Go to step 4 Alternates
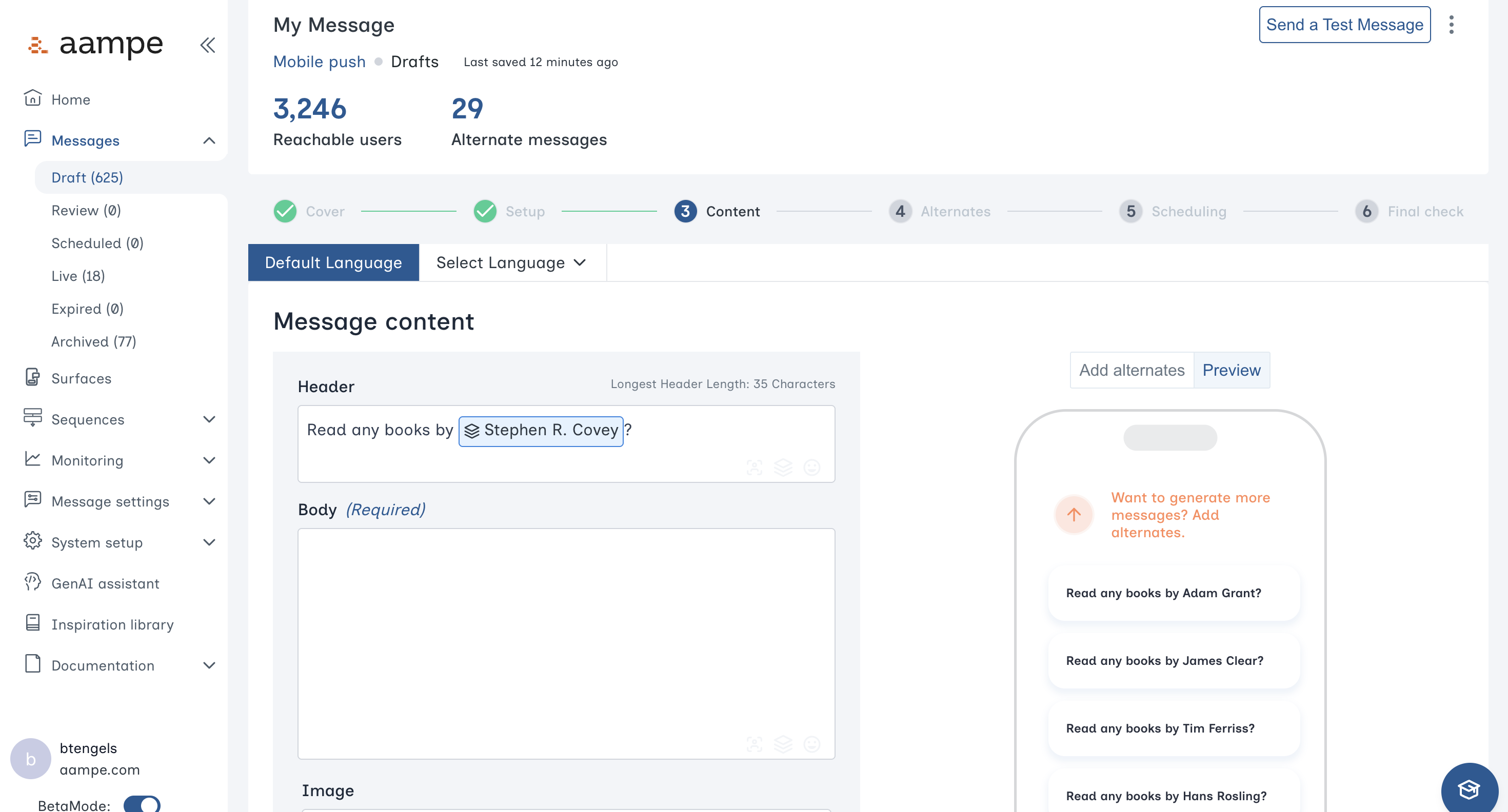Screen dimensions: 1508x812 pos(939,211)
